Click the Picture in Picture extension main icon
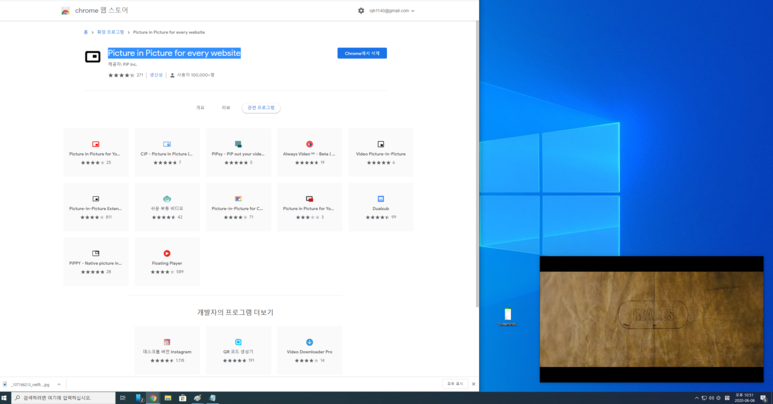This screenshot has width=773, height=404. 93,57
